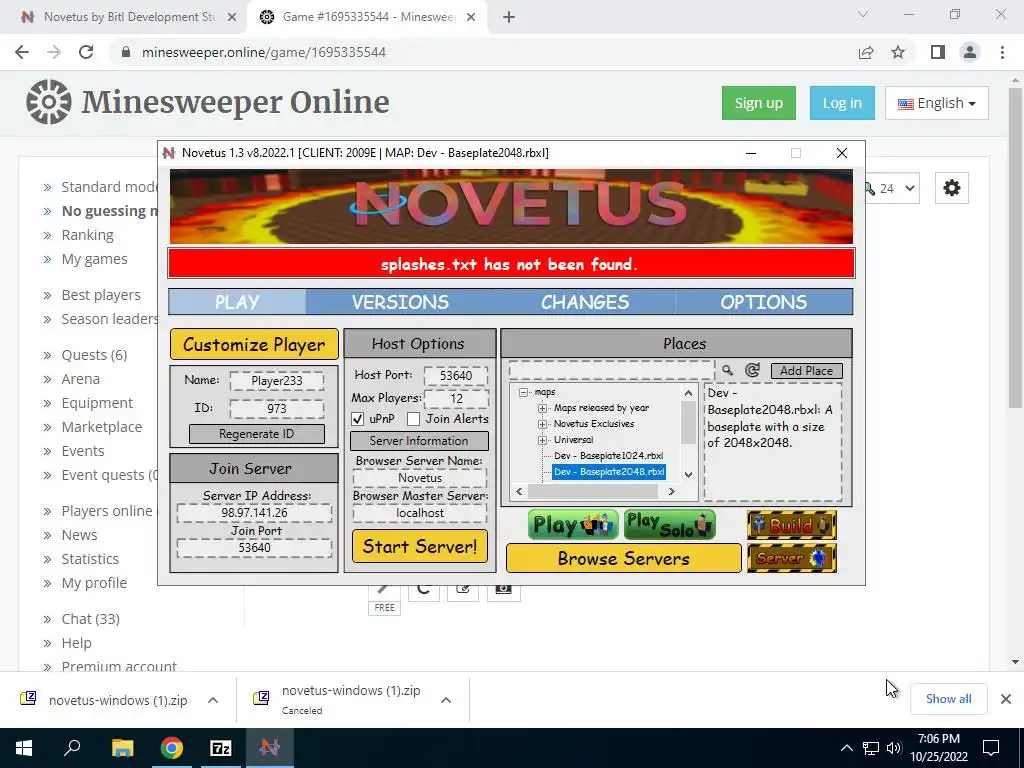Open the OPTIONS tab

[x=763, y=302]
